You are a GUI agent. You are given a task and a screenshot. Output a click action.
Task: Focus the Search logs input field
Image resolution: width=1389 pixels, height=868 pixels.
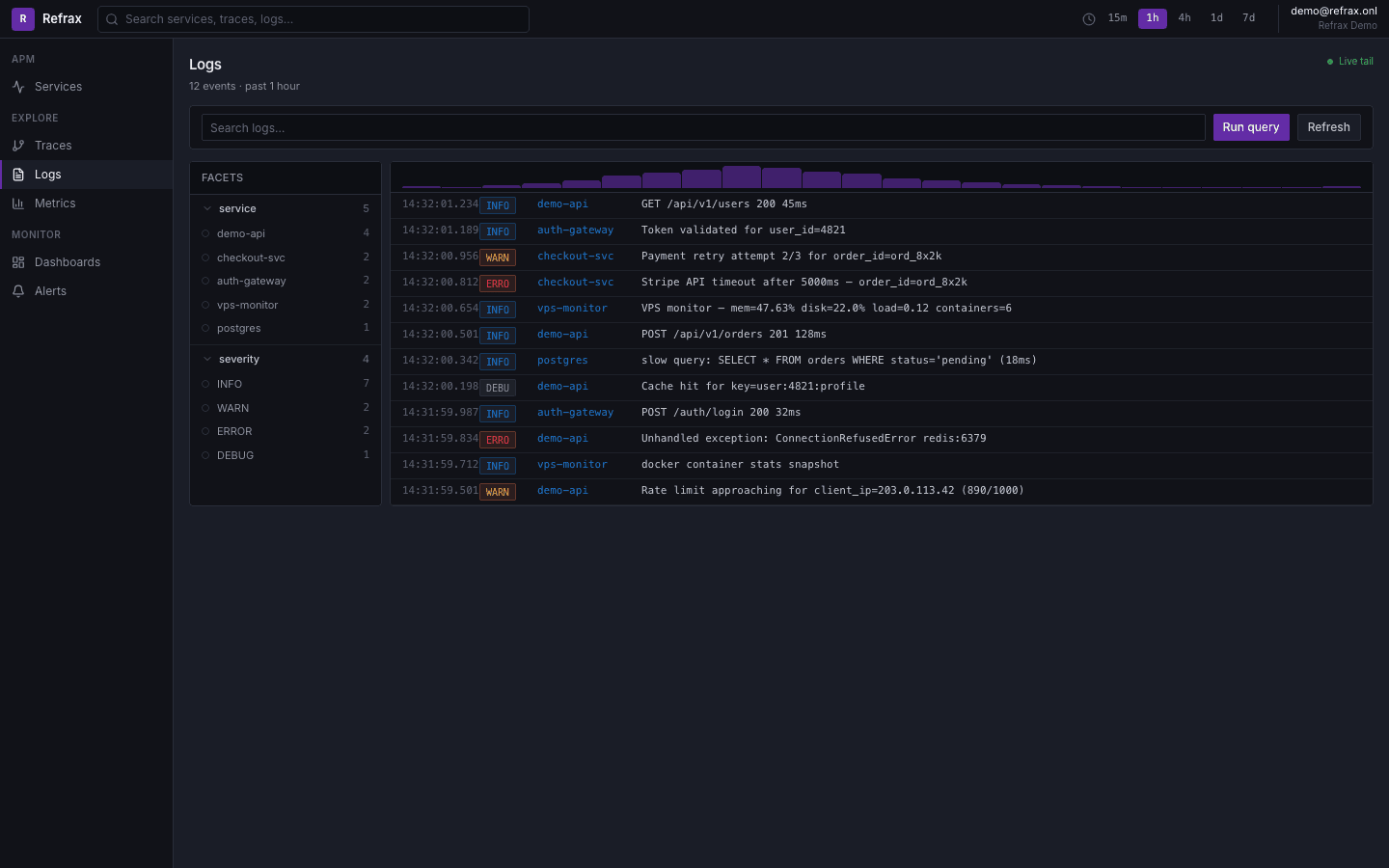[703, 127]
